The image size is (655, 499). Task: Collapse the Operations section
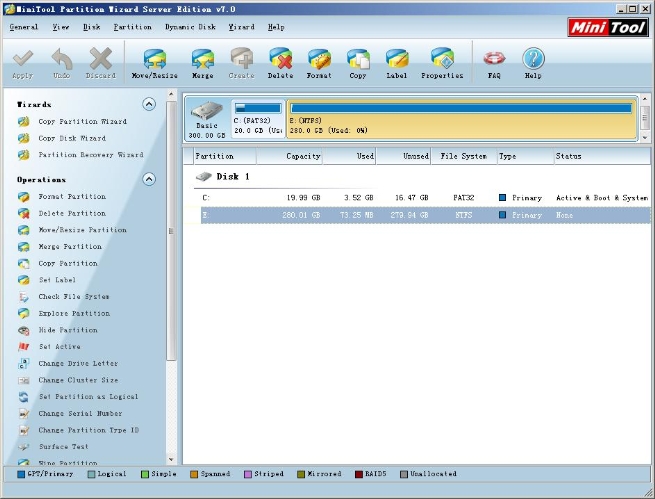(149, 179)
